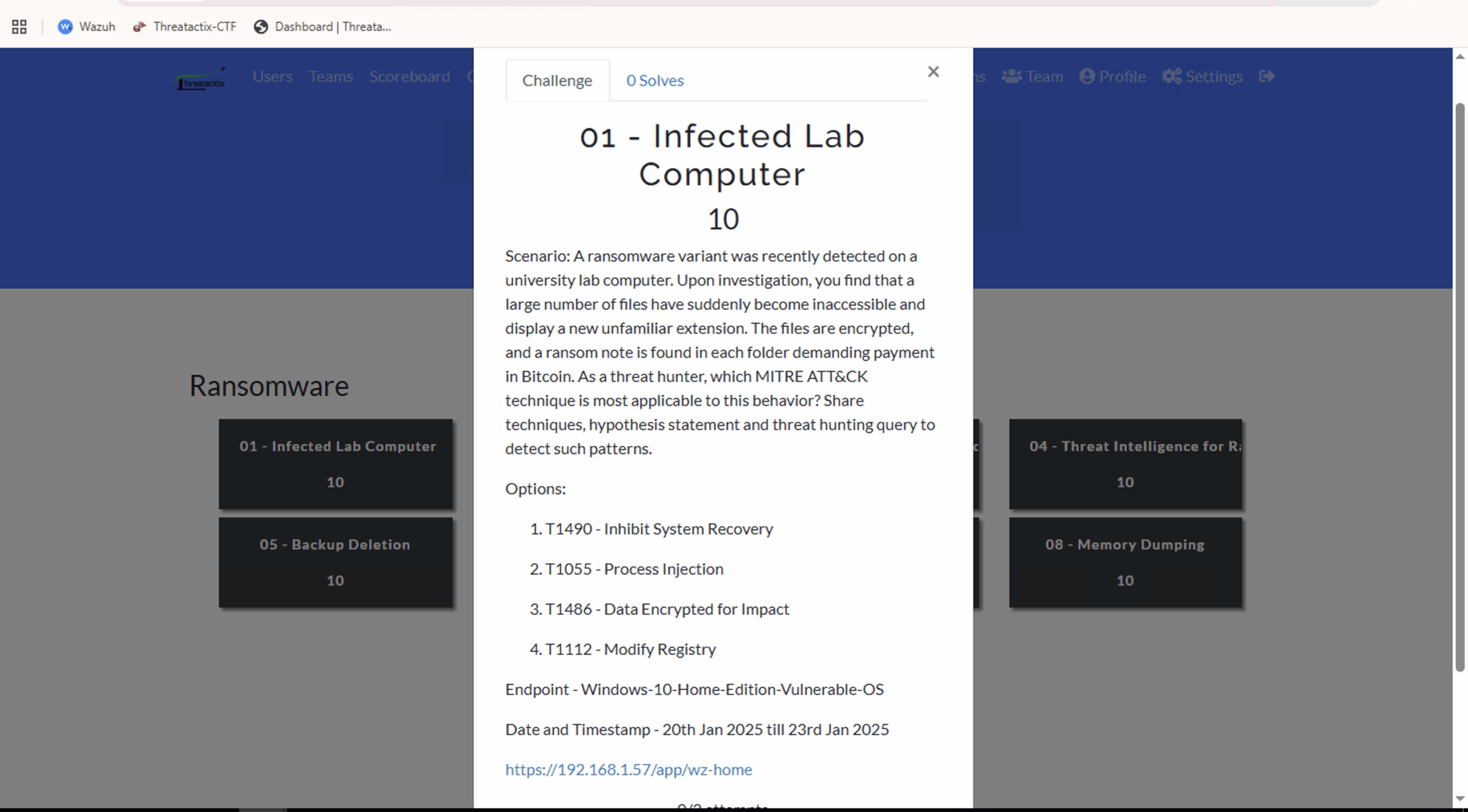The width and height of the screenshot is (1468, 812).
Task: Open the Settings page with gears icon
Action: coord(1202,76)
